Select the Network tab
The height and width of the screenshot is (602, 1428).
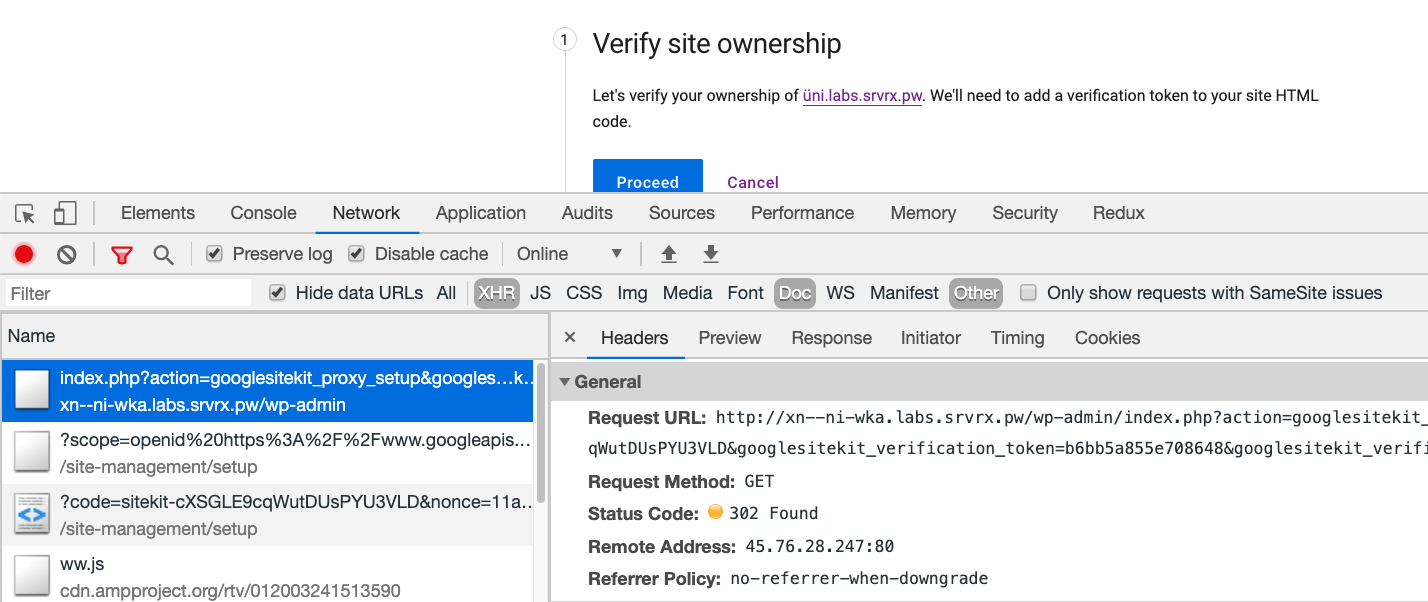point(366,213)
